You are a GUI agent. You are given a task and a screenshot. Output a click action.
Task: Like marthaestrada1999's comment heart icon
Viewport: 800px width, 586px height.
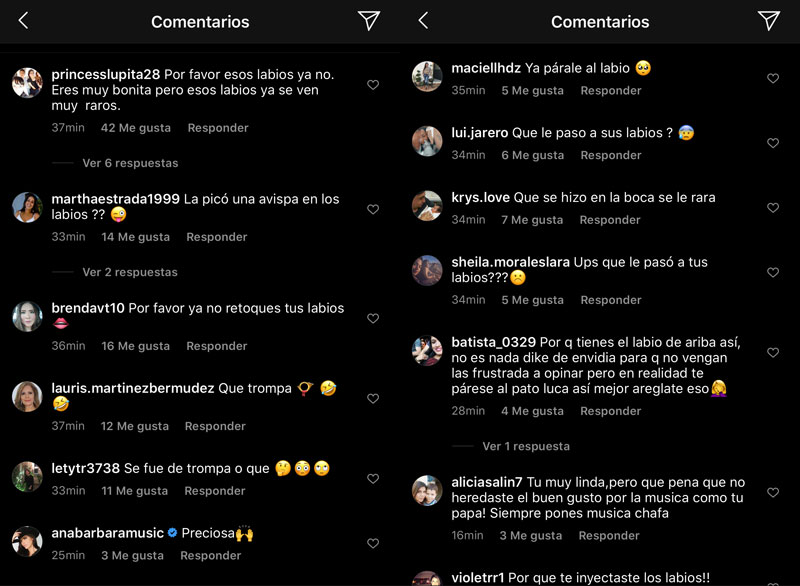tap(373, 209)
